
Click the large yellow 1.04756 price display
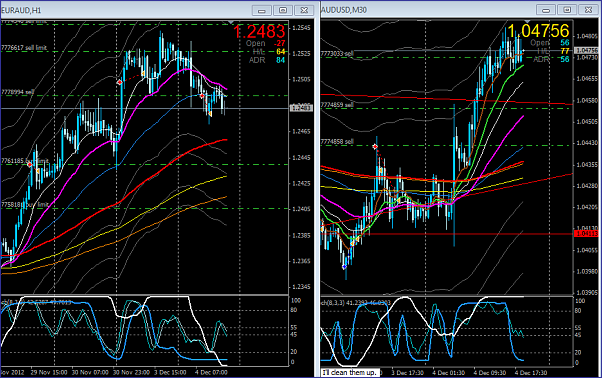pyautogui.click(x=538, y=31)
